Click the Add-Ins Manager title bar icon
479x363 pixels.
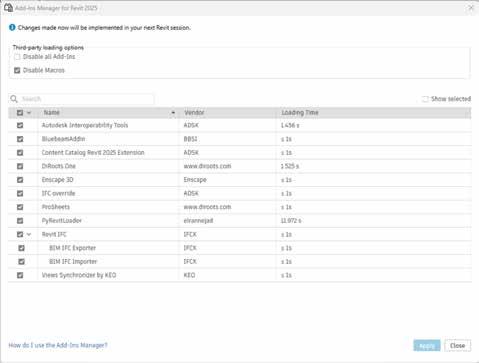click(x=8, y=8)
